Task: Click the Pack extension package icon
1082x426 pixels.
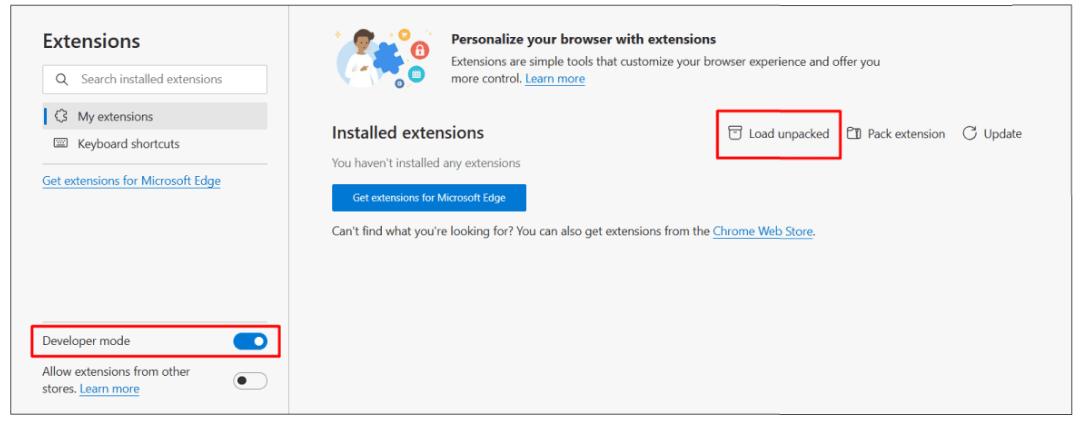Action: tap(854, 134)
